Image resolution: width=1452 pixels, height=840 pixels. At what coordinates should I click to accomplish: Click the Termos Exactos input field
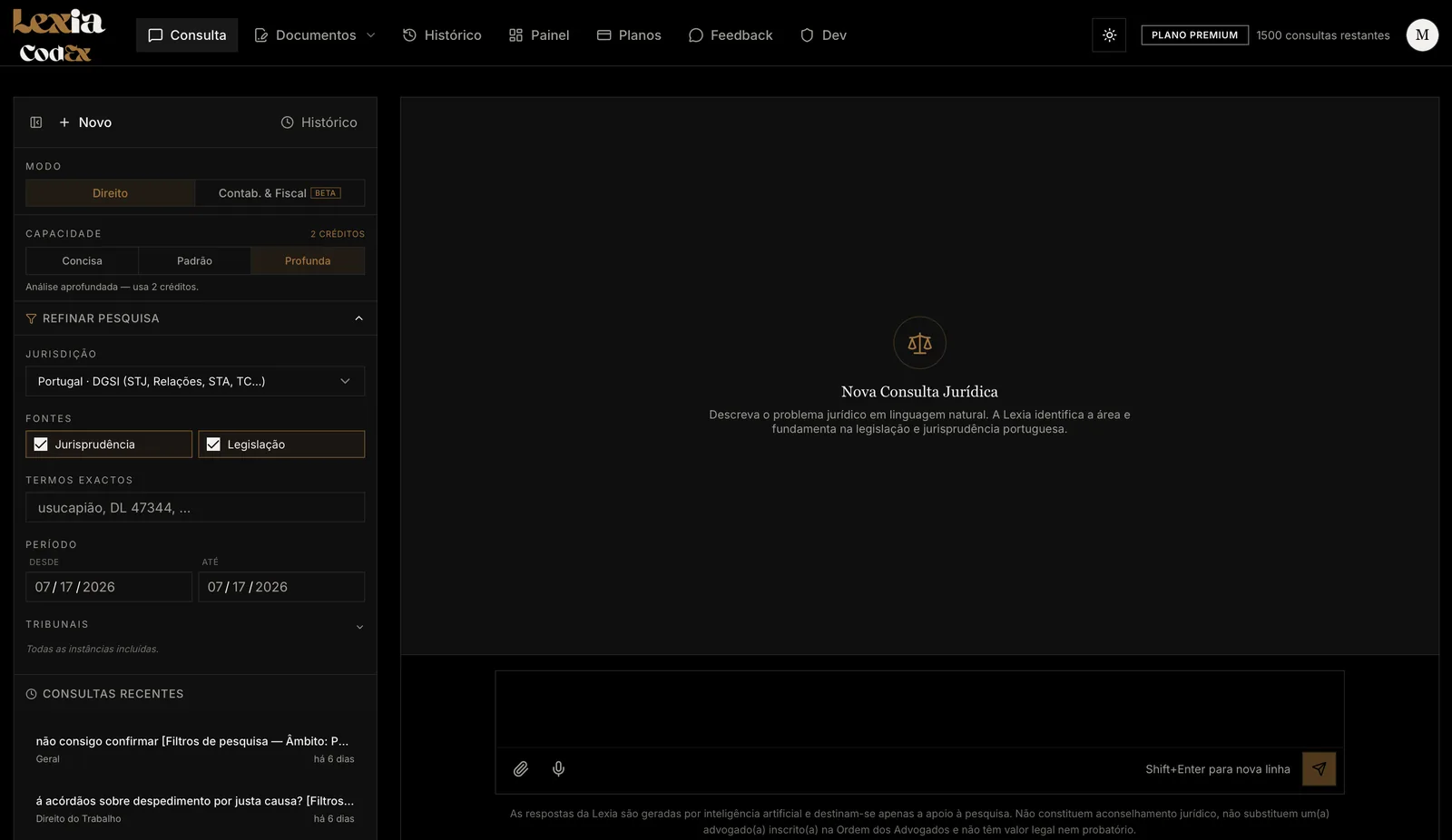[195, 508]
